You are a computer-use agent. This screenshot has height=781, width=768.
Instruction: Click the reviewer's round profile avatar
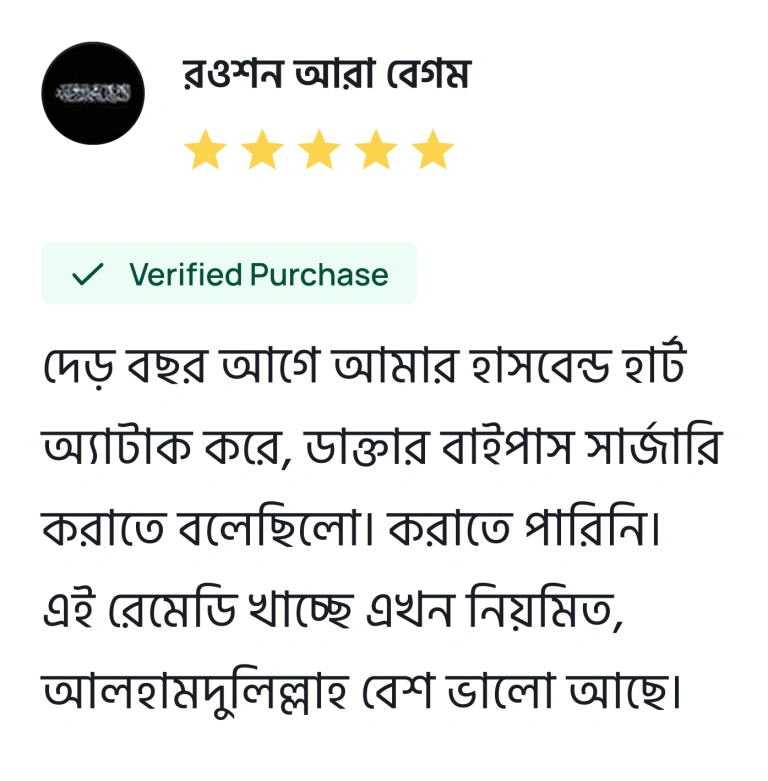tap(93, 93)
